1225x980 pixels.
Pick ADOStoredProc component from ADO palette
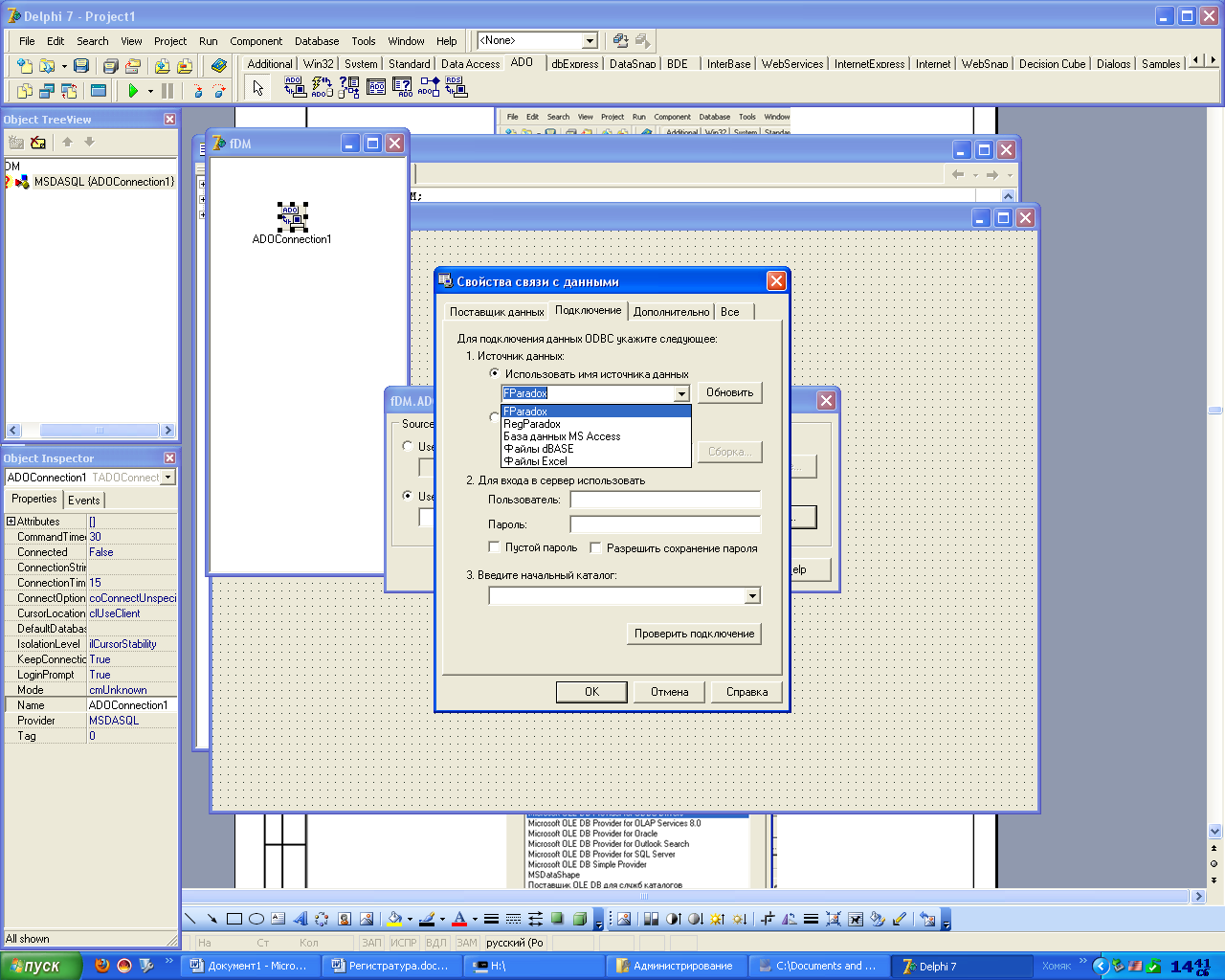(429, 87)
